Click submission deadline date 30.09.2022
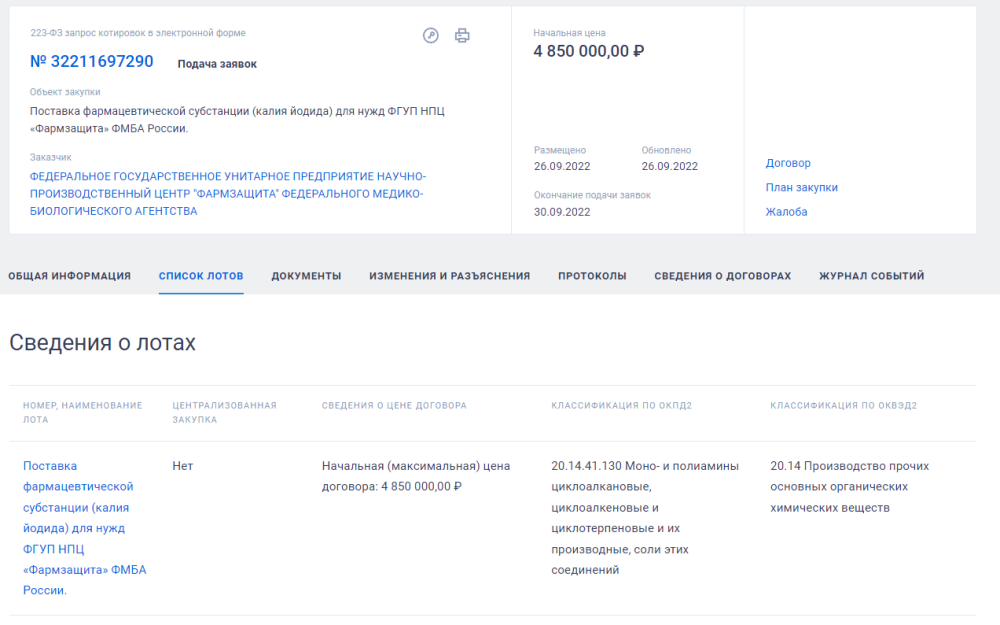The width and height of the screenshot is (1000, 625). click(x=562, y=212)
